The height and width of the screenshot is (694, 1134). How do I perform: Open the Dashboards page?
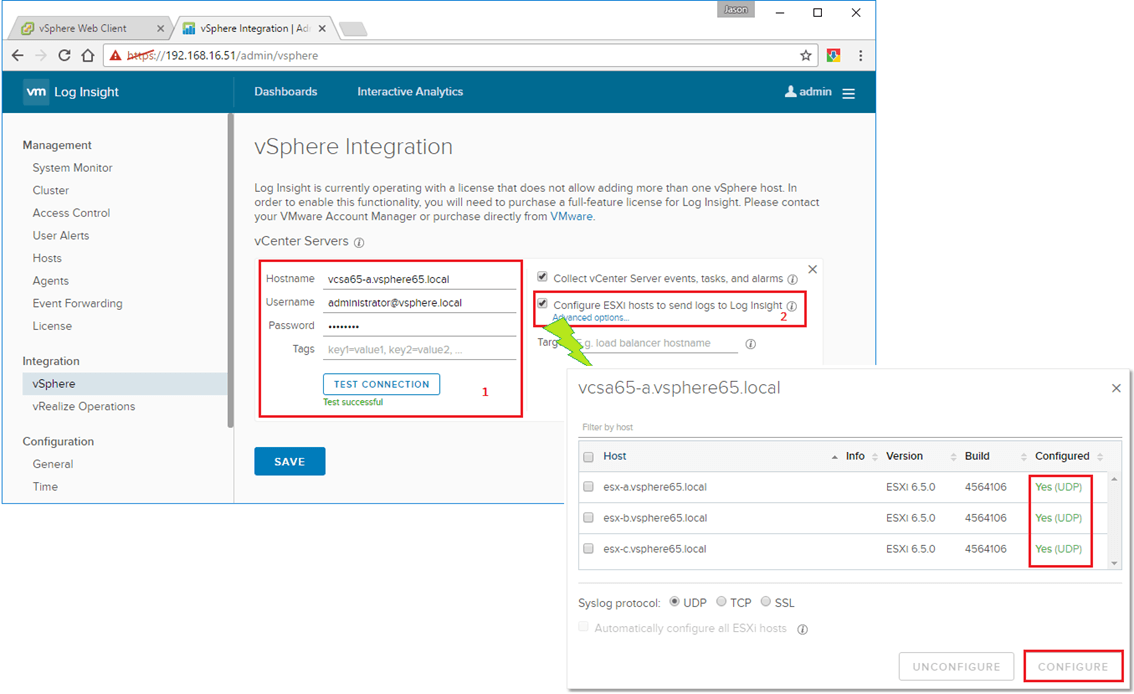click(286, 92)
